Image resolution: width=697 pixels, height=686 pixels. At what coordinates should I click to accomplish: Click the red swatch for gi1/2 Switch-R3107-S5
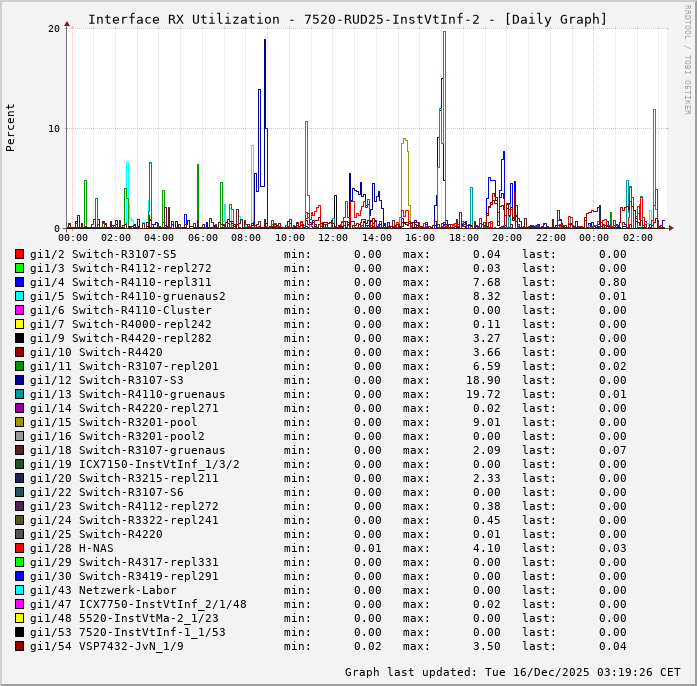point(19,254)
